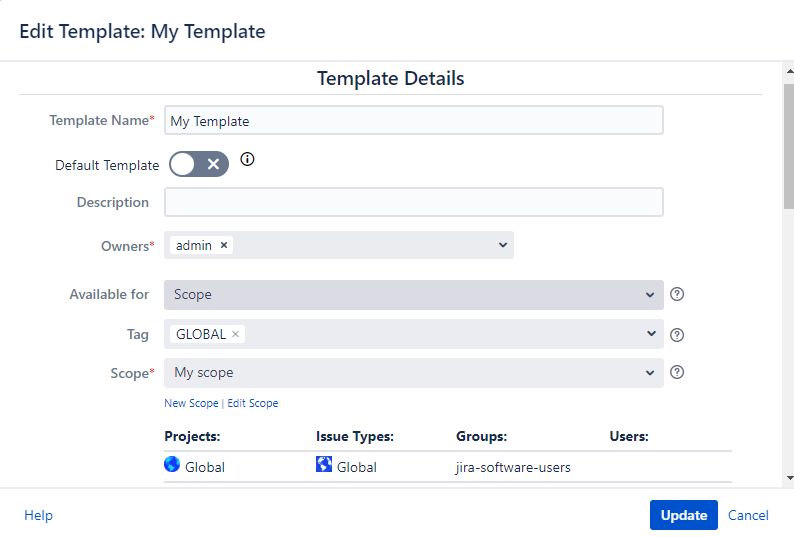Click the help icon next to Tag field

pos(677,335)
